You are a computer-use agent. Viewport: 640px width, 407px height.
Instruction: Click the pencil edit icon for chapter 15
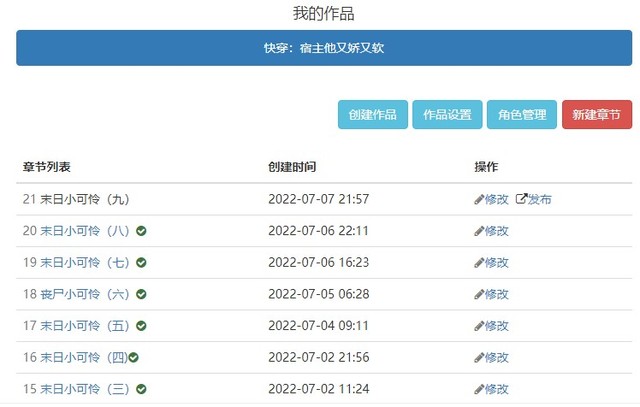coord(479,390)
